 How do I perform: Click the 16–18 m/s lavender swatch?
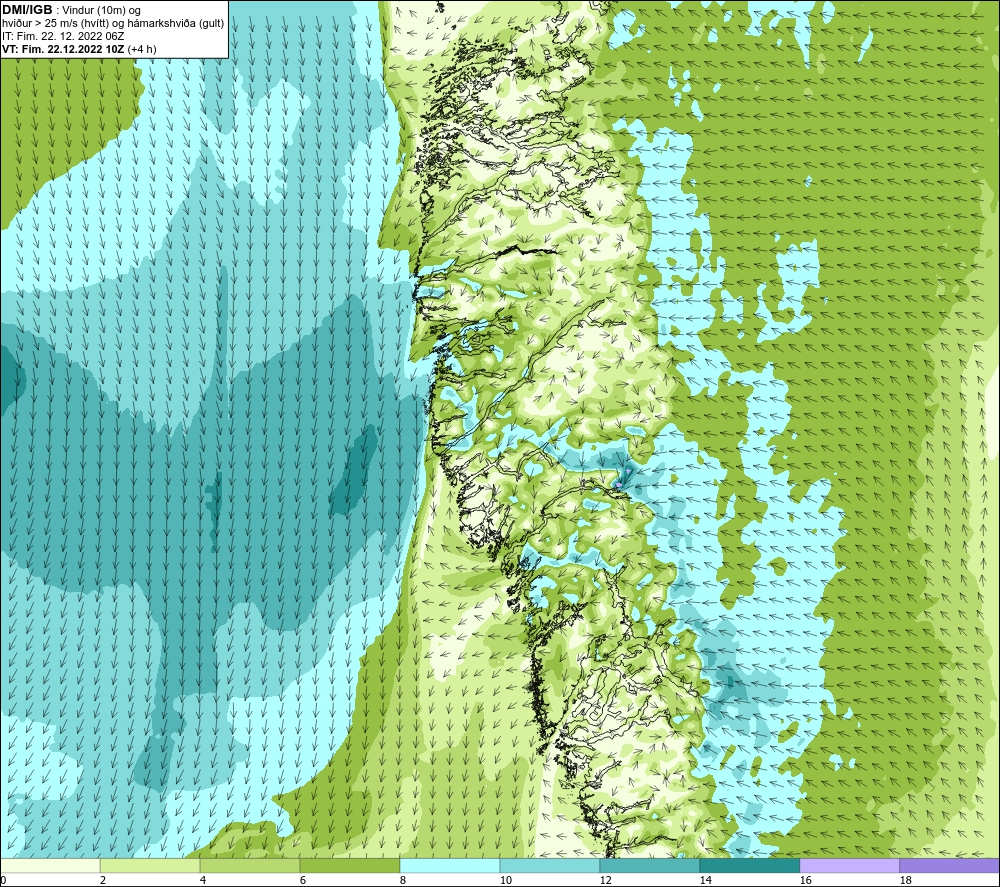(x=849, y=865)
